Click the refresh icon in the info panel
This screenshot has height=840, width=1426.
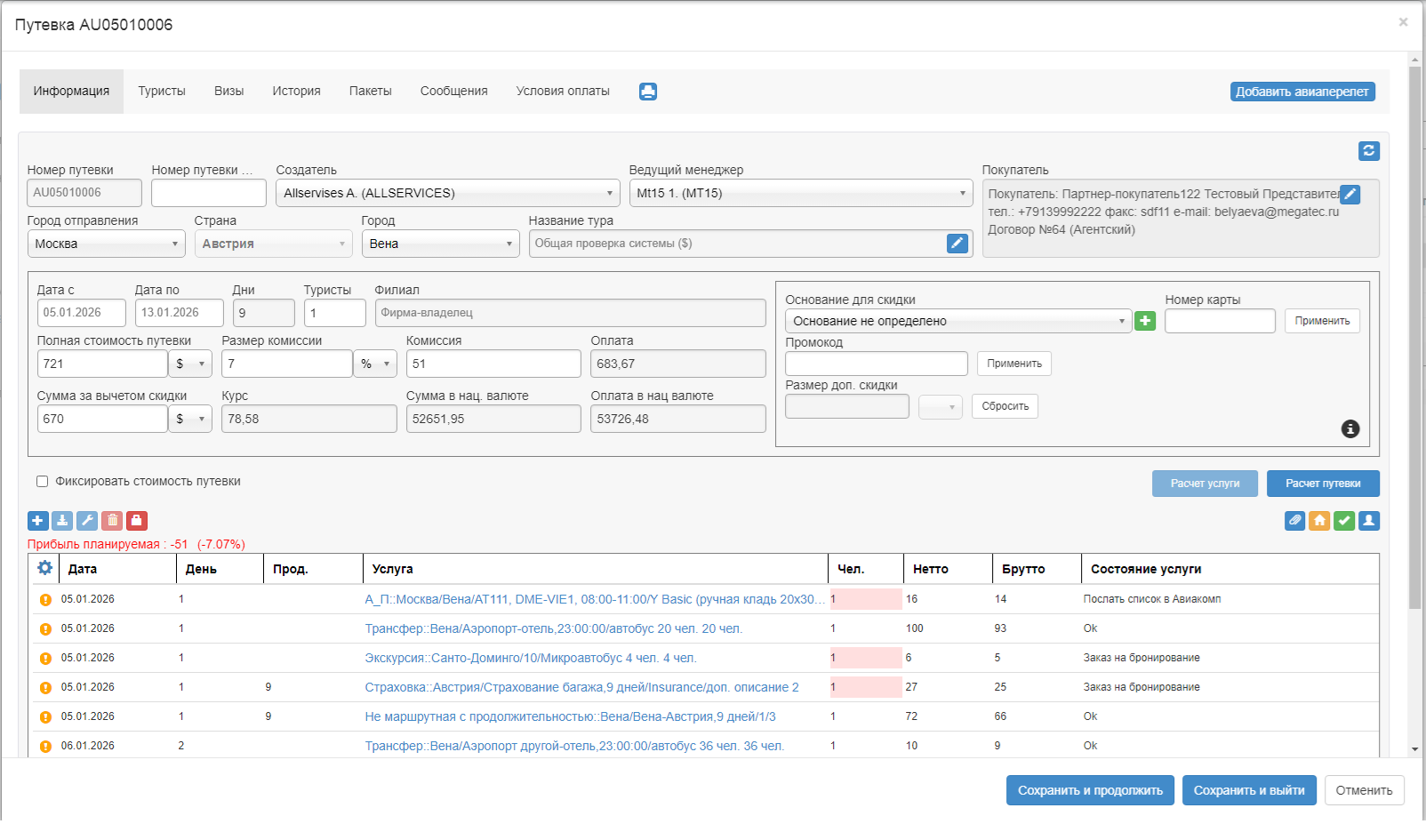coord(1369,151)
